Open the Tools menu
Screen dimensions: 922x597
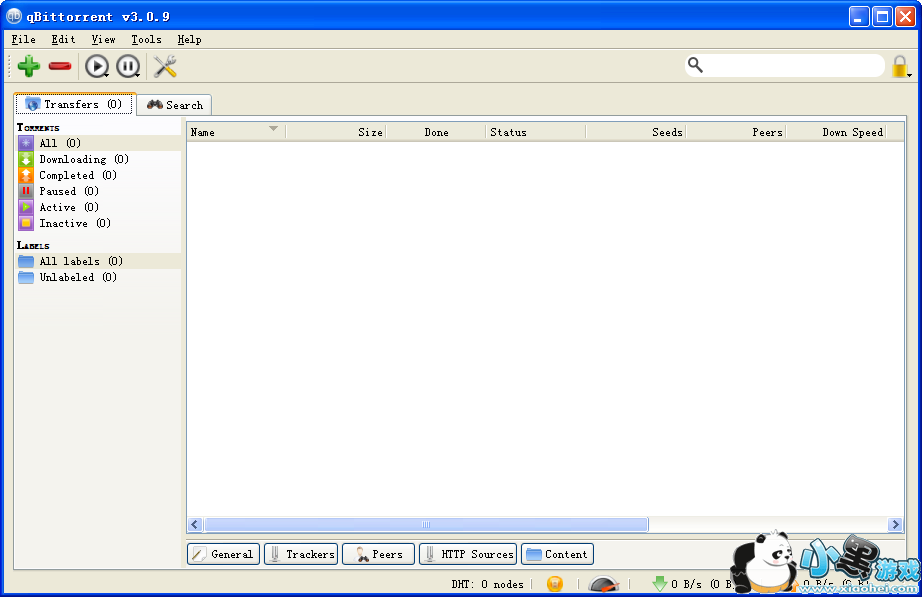146,39
